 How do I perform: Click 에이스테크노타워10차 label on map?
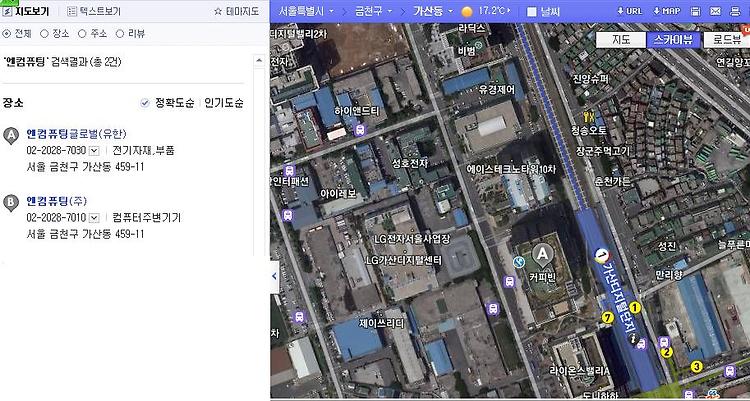pos(511,169)
